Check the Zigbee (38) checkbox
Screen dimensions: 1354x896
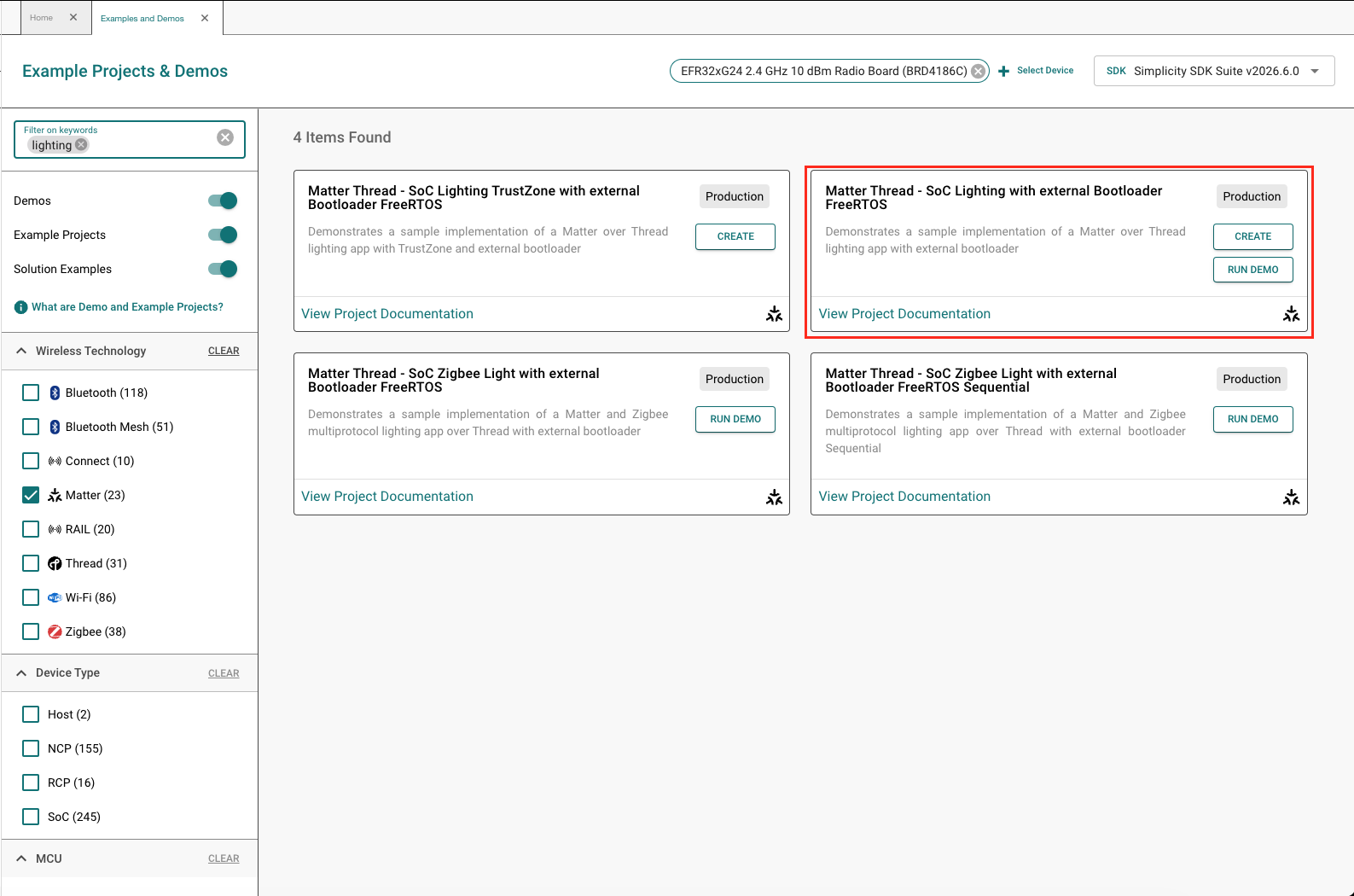coord(31,631)
